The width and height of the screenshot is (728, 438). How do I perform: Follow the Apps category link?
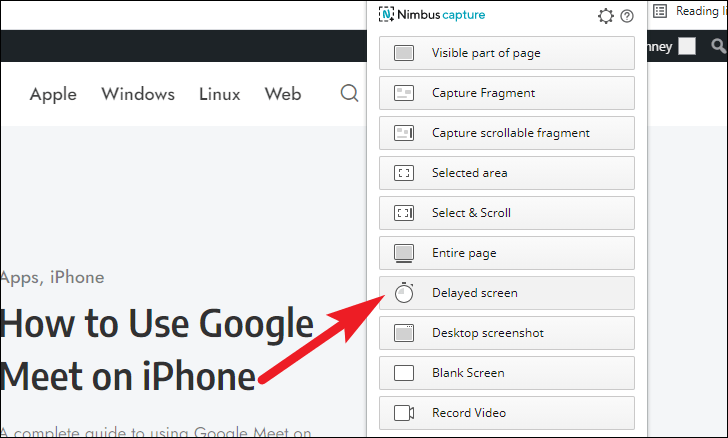(x=21, y=278)
